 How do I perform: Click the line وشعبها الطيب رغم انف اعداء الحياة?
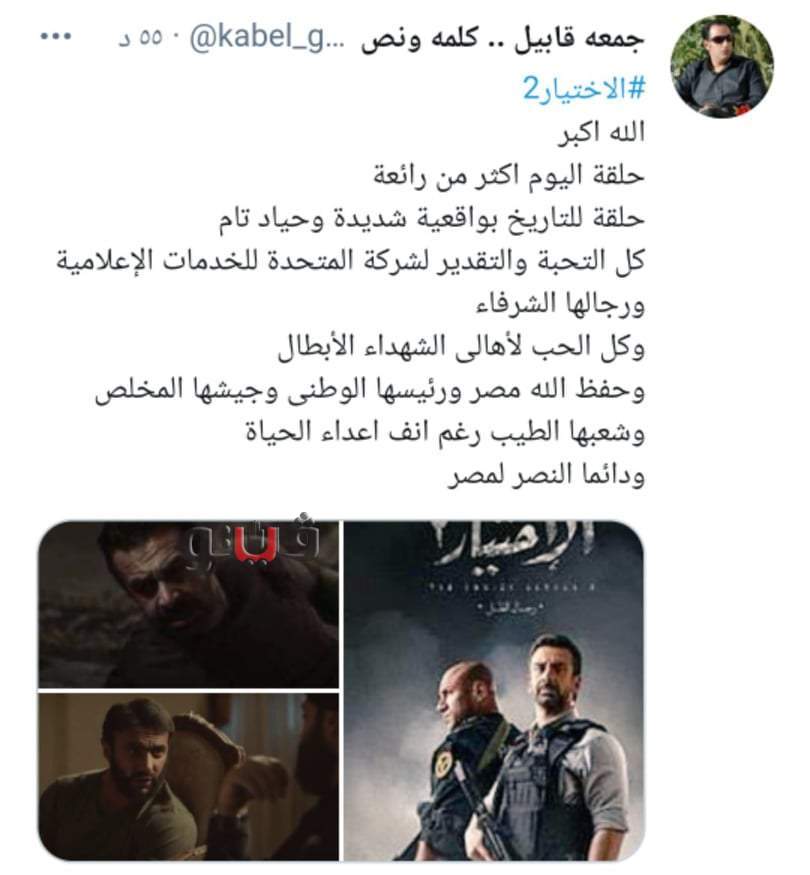click(x=445, y=432)
